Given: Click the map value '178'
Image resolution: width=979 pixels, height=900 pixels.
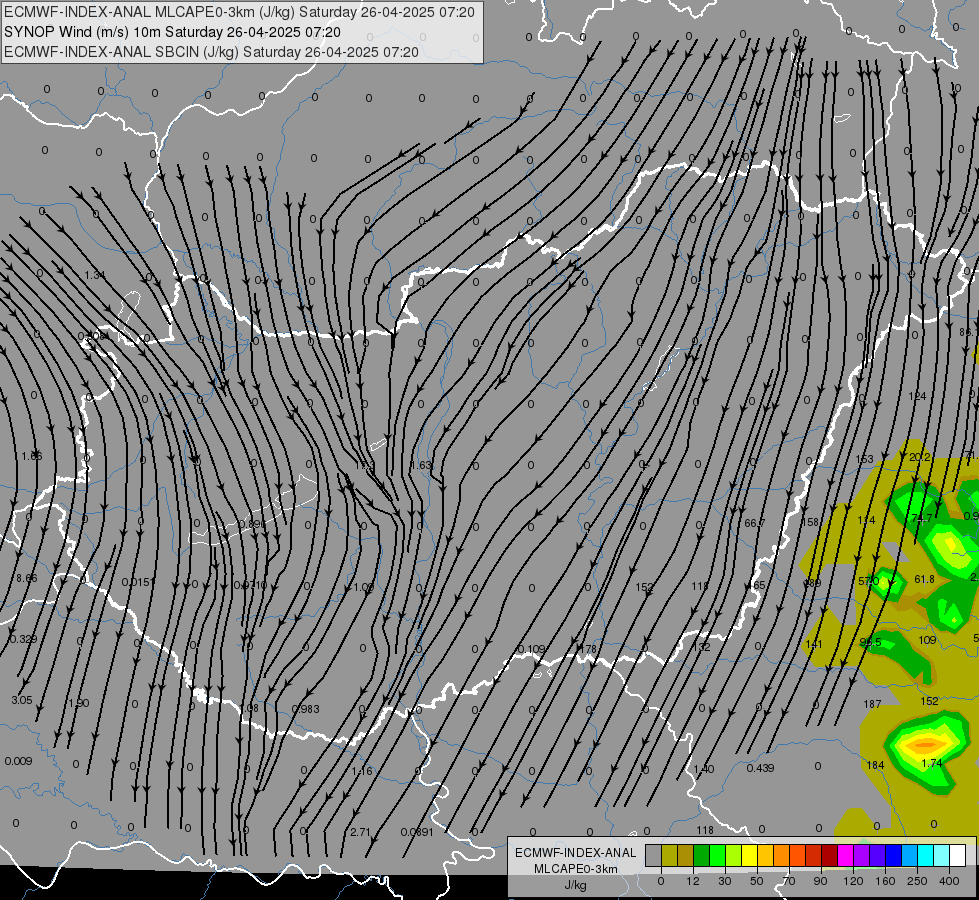Looking at the screenshot, I should click(588, 649).
